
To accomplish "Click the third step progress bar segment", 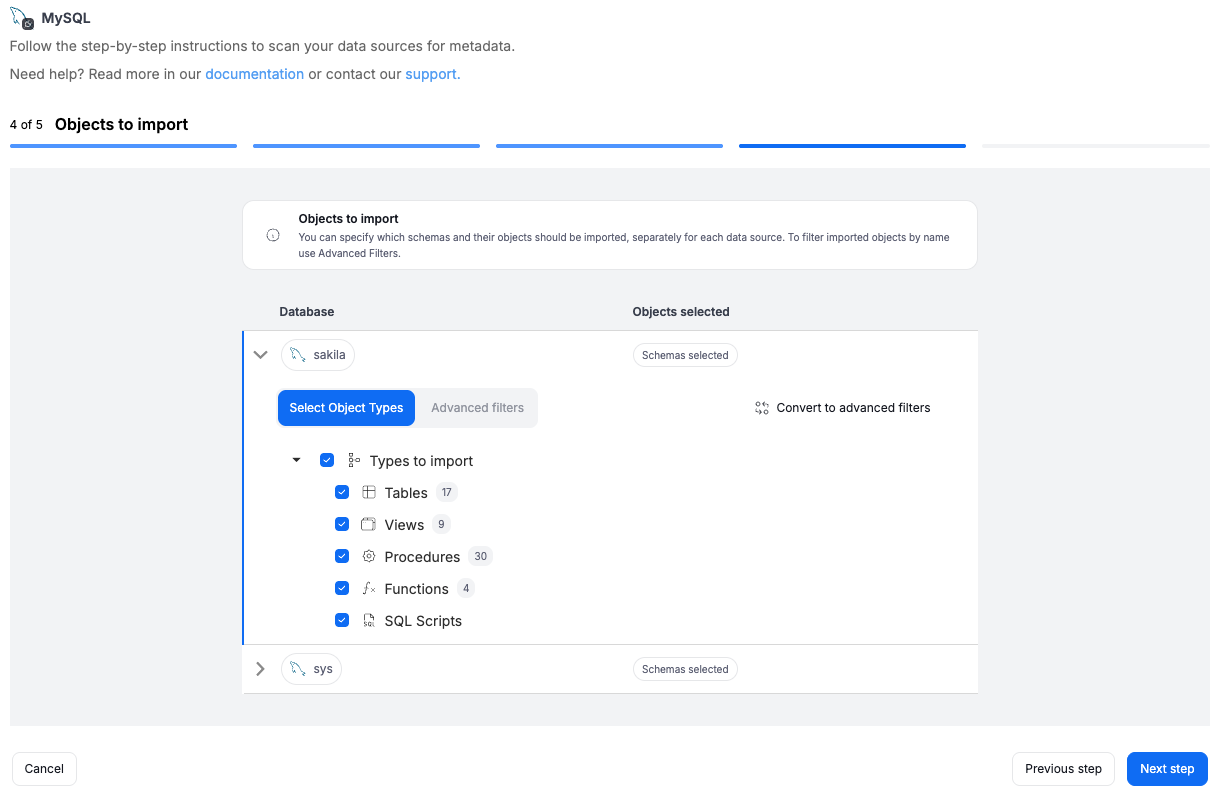I will [609, 146].
